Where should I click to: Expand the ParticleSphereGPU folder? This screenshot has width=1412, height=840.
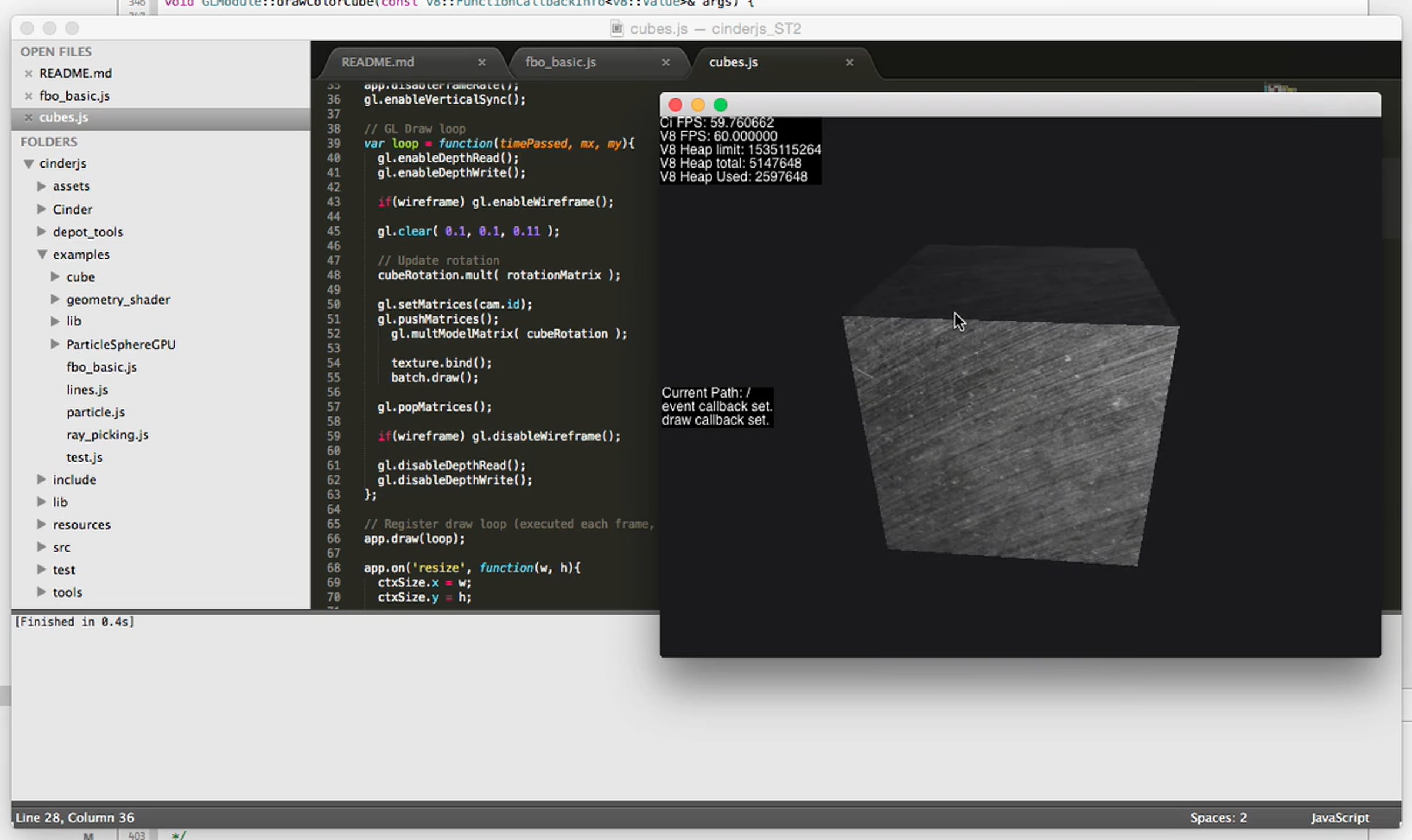tap(55, 344)
